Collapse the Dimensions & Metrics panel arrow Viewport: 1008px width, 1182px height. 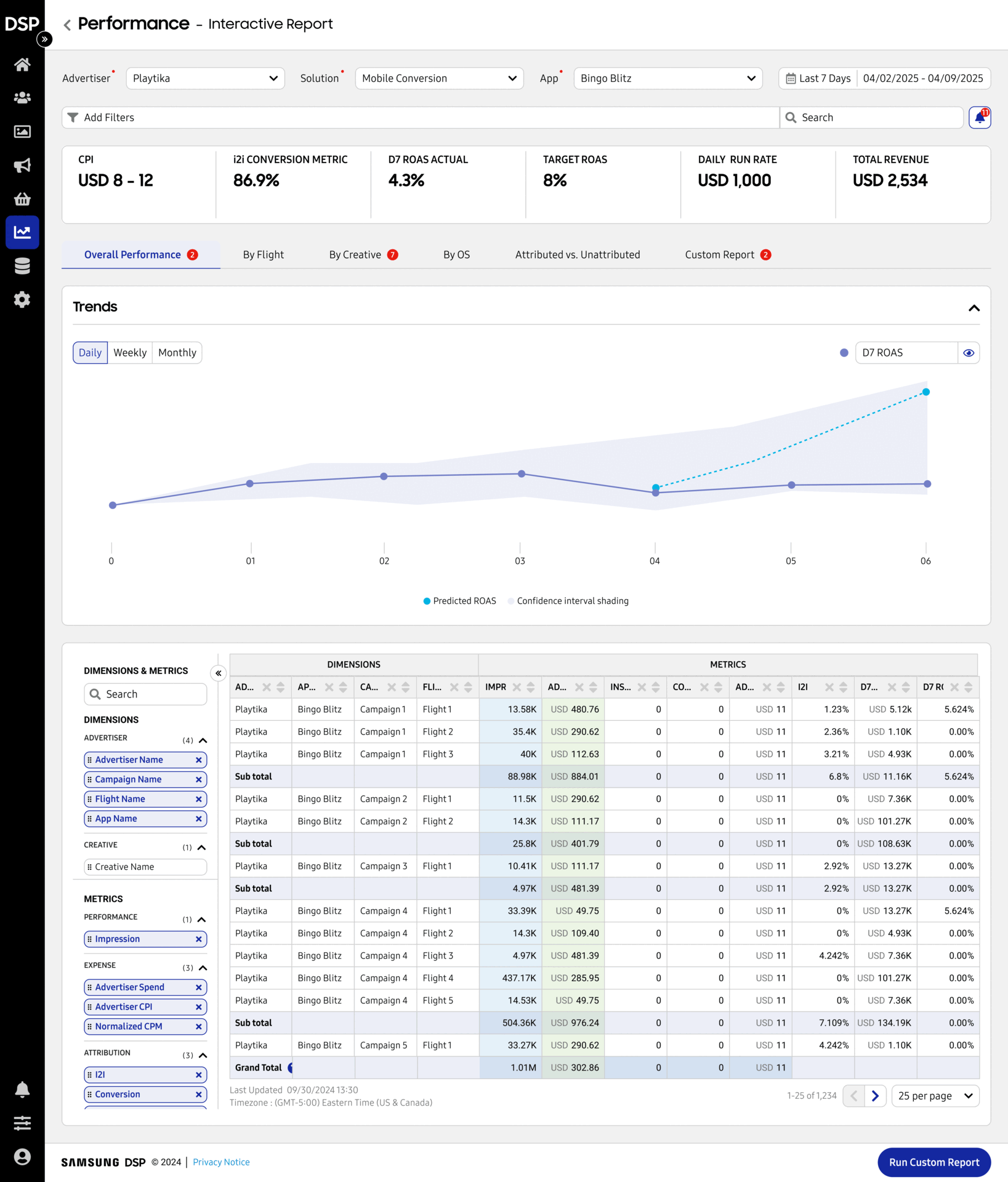tap(219, 673)
